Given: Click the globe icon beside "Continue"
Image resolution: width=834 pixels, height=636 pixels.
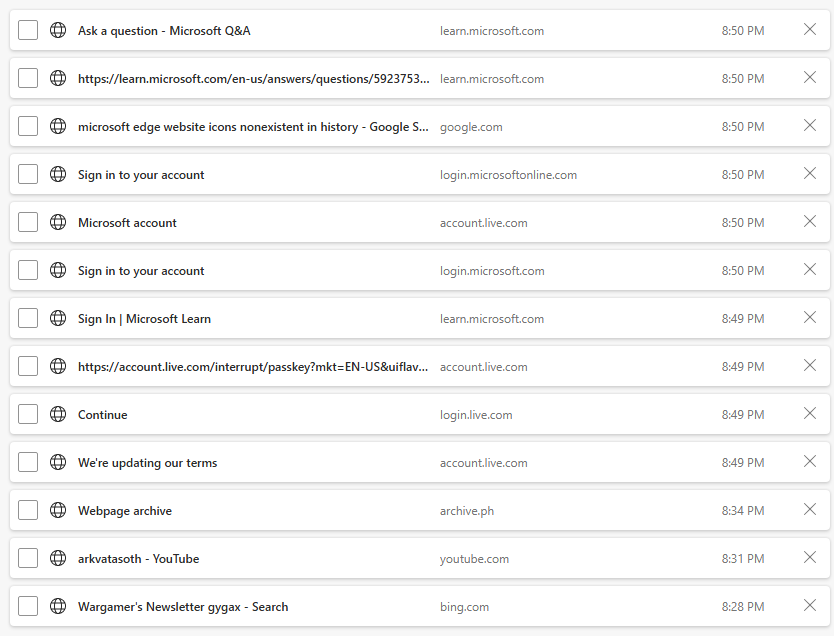Looking at the screenshot, I should coord(58,414).
